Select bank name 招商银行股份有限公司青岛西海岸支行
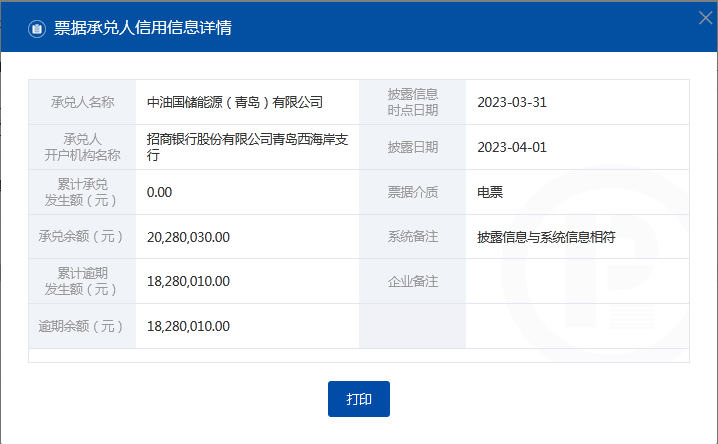 [247, 147]
